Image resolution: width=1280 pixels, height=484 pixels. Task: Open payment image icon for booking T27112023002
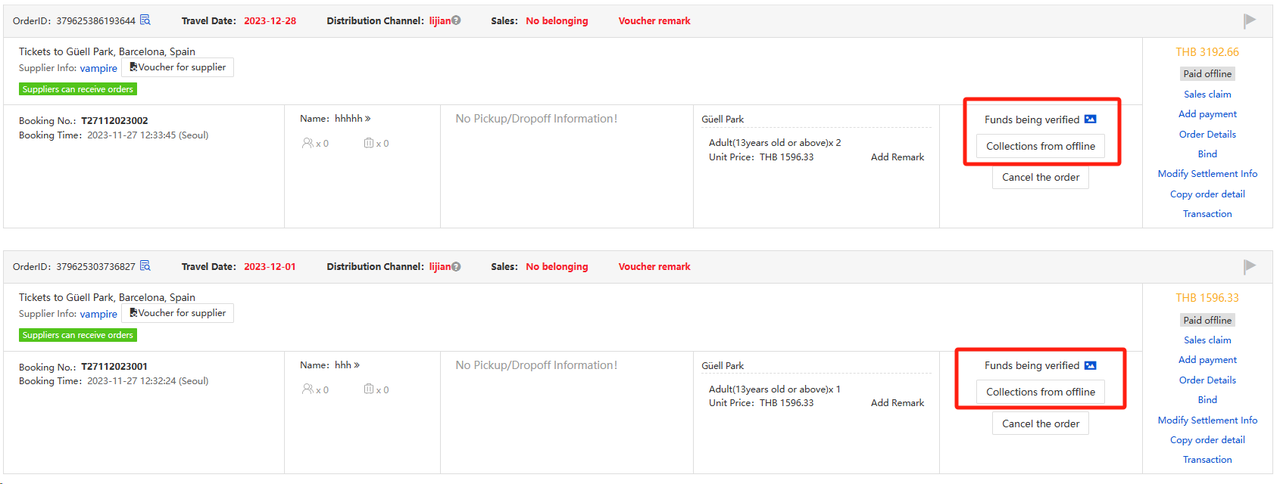pyautogui.click(x=1090, y=119)
